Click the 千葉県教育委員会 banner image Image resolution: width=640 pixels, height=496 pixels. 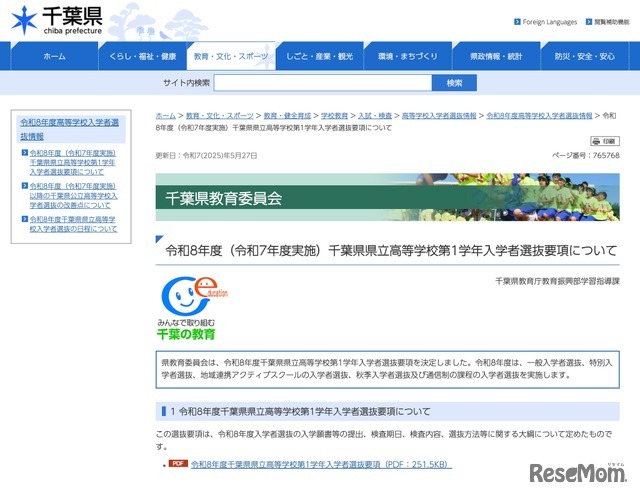click(x=387, y=197)
